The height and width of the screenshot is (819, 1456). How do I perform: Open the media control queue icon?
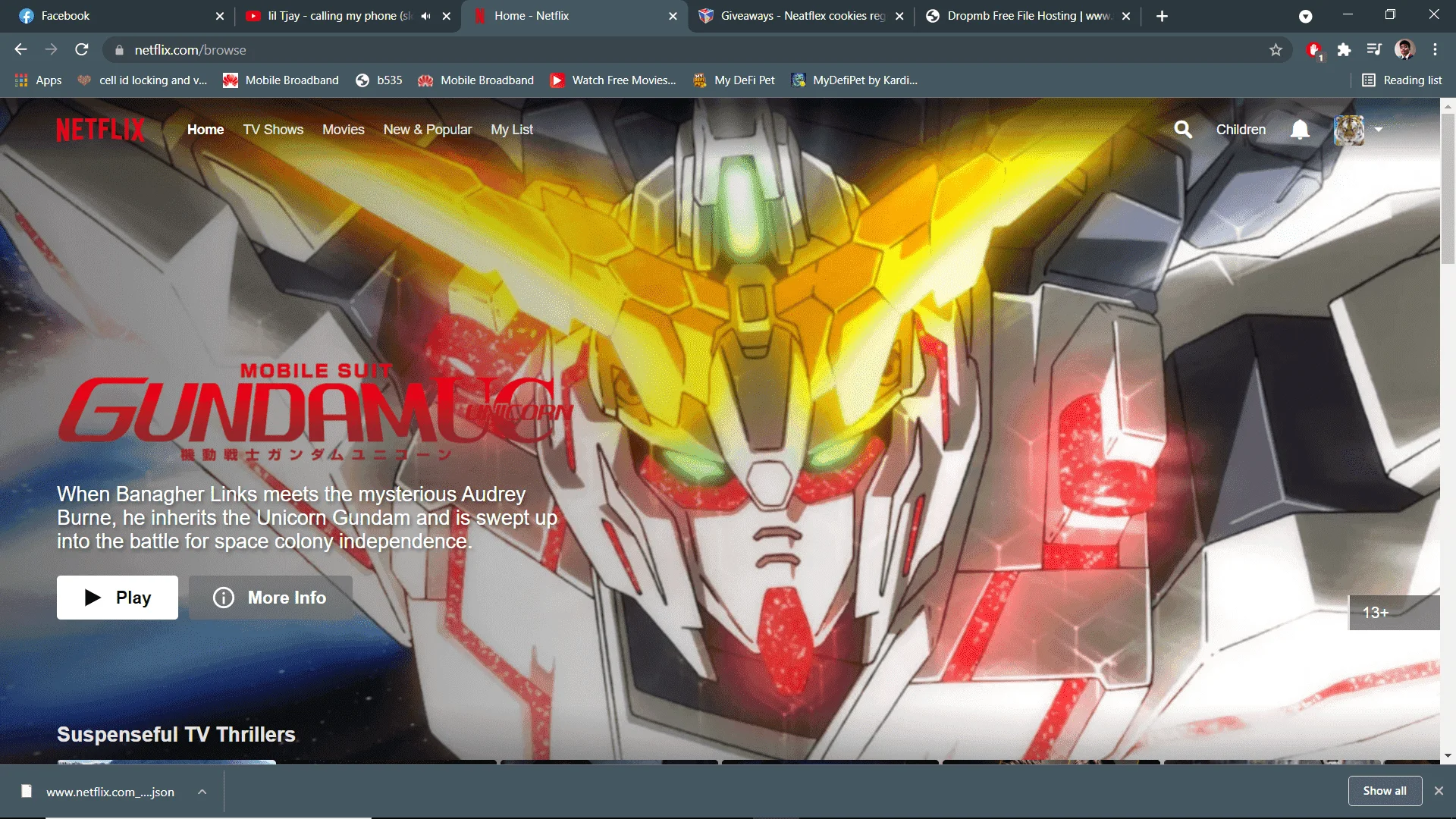(1374, 50)
